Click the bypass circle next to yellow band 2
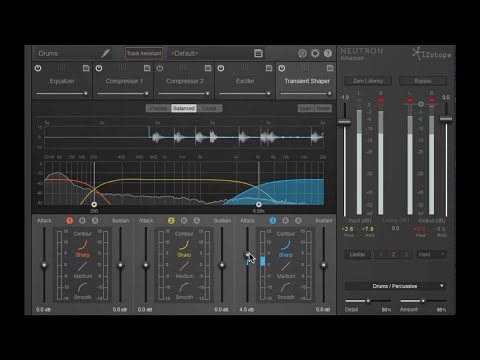Image resolution: width=480 pixels, height=360 pixels. point(184,221)
